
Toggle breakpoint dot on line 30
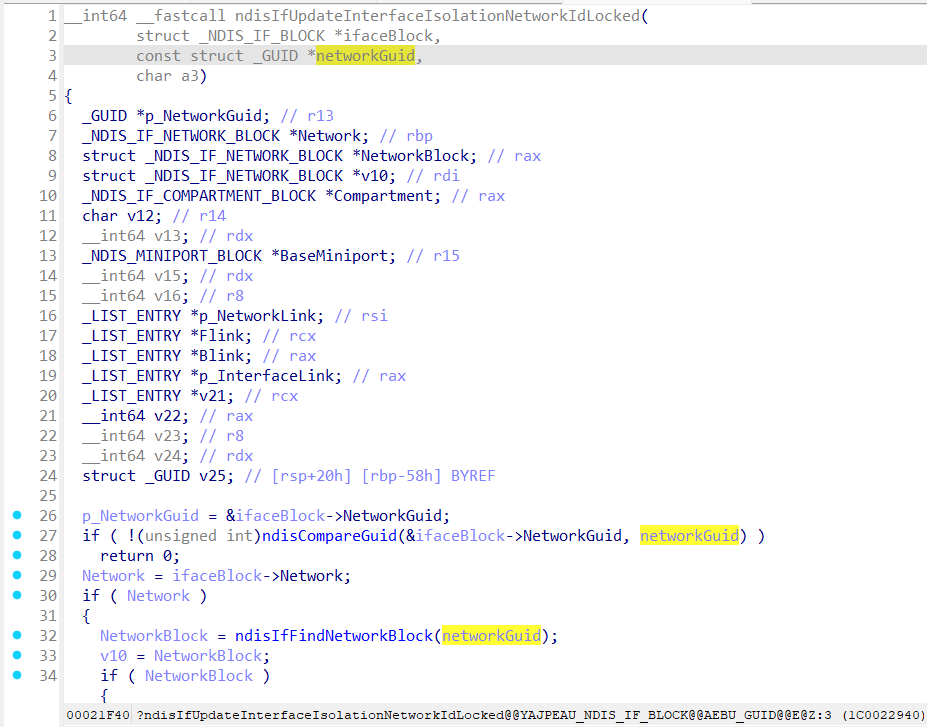point(17,595)
